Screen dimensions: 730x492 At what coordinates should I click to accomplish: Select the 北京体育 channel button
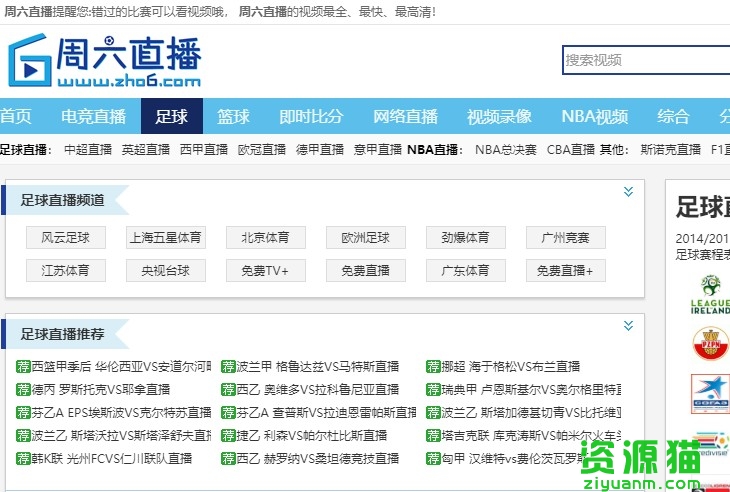pos(266,238)
